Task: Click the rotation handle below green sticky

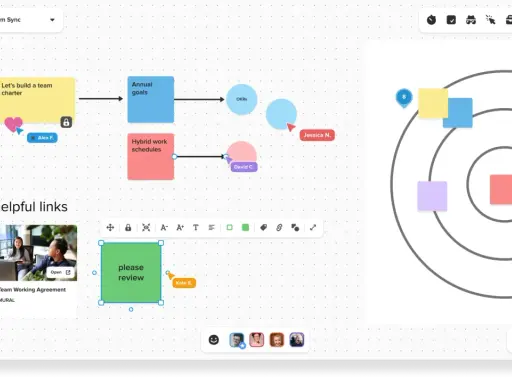Action: point(131,309)
